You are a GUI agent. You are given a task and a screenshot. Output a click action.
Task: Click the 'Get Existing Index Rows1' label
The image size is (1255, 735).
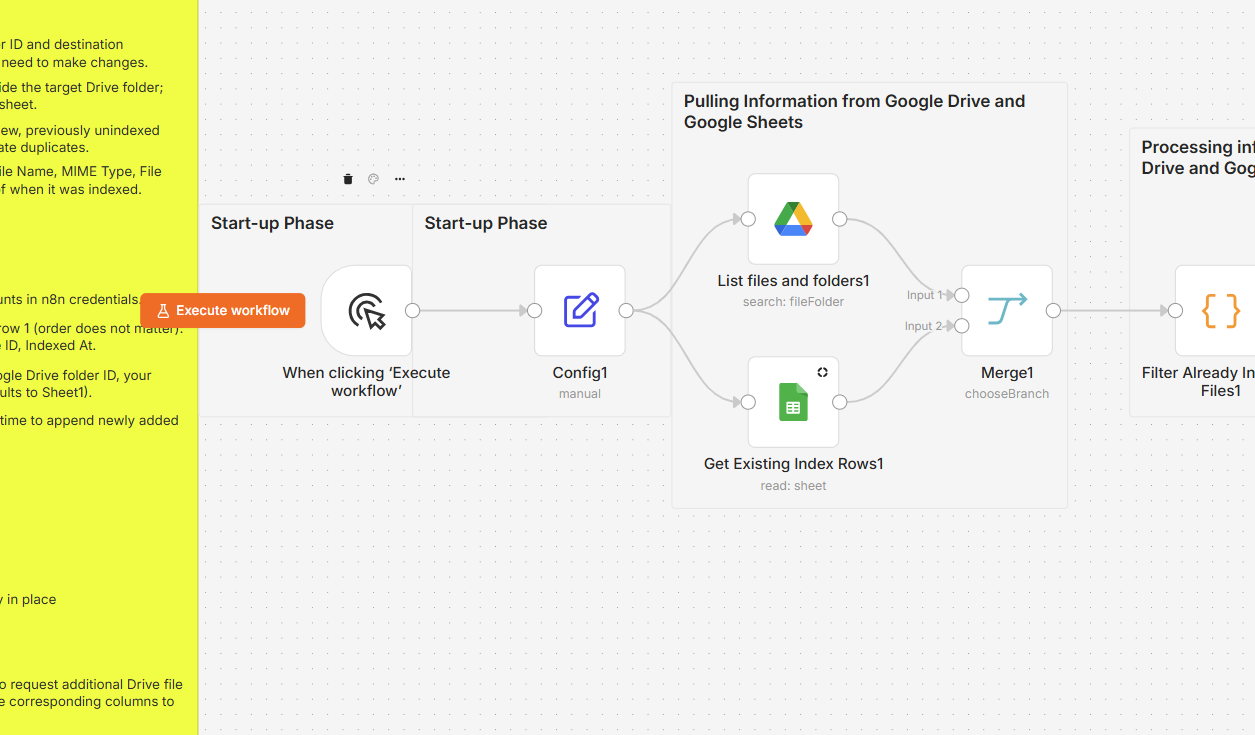tap(794, 464)
